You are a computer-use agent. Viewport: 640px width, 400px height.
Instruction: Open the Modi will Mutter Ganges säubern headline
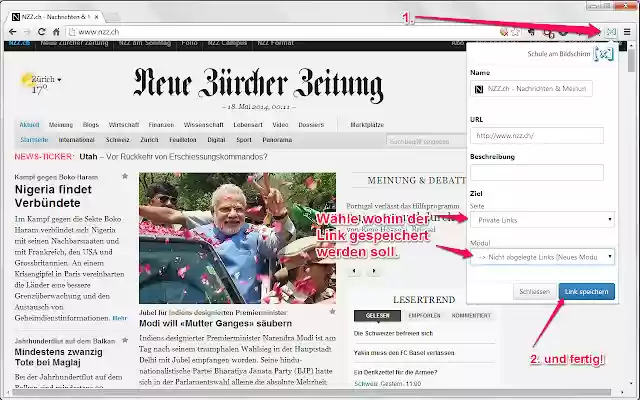pos(216,323)
